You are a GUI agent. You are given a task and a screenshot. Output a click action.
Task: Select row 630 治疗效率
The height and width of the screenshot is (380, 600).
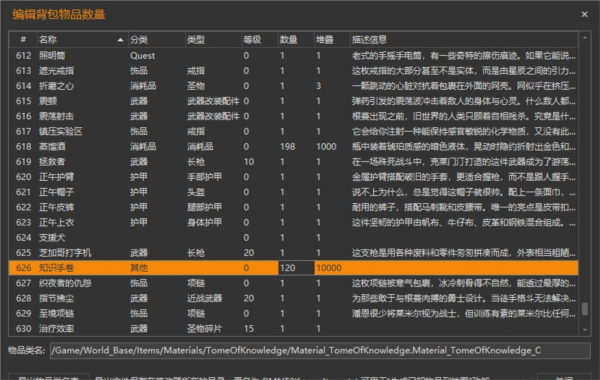tap(293, 329)
